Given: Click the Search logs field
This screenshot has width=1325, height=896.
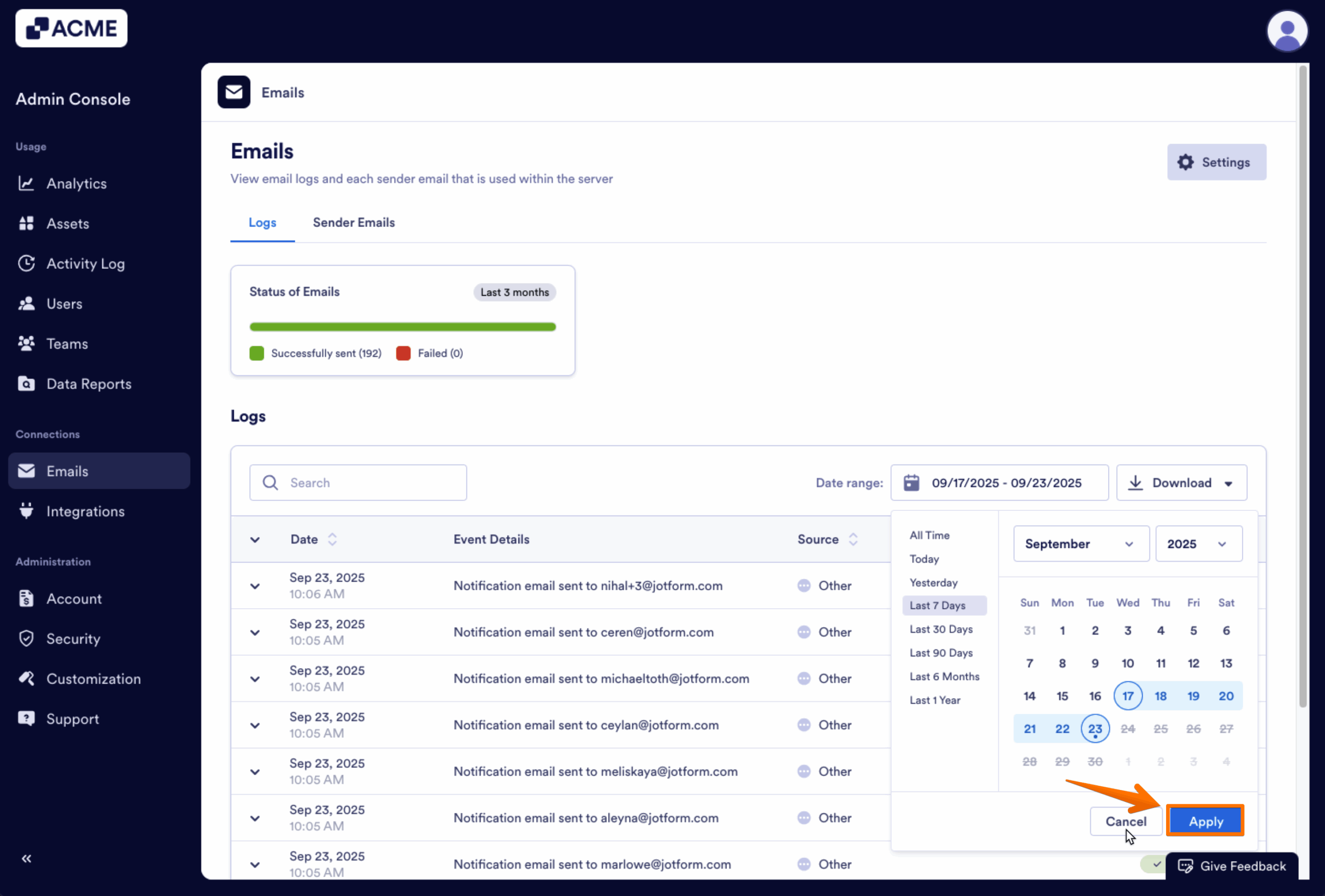Looking at the screenshot, I should (358, 482).
